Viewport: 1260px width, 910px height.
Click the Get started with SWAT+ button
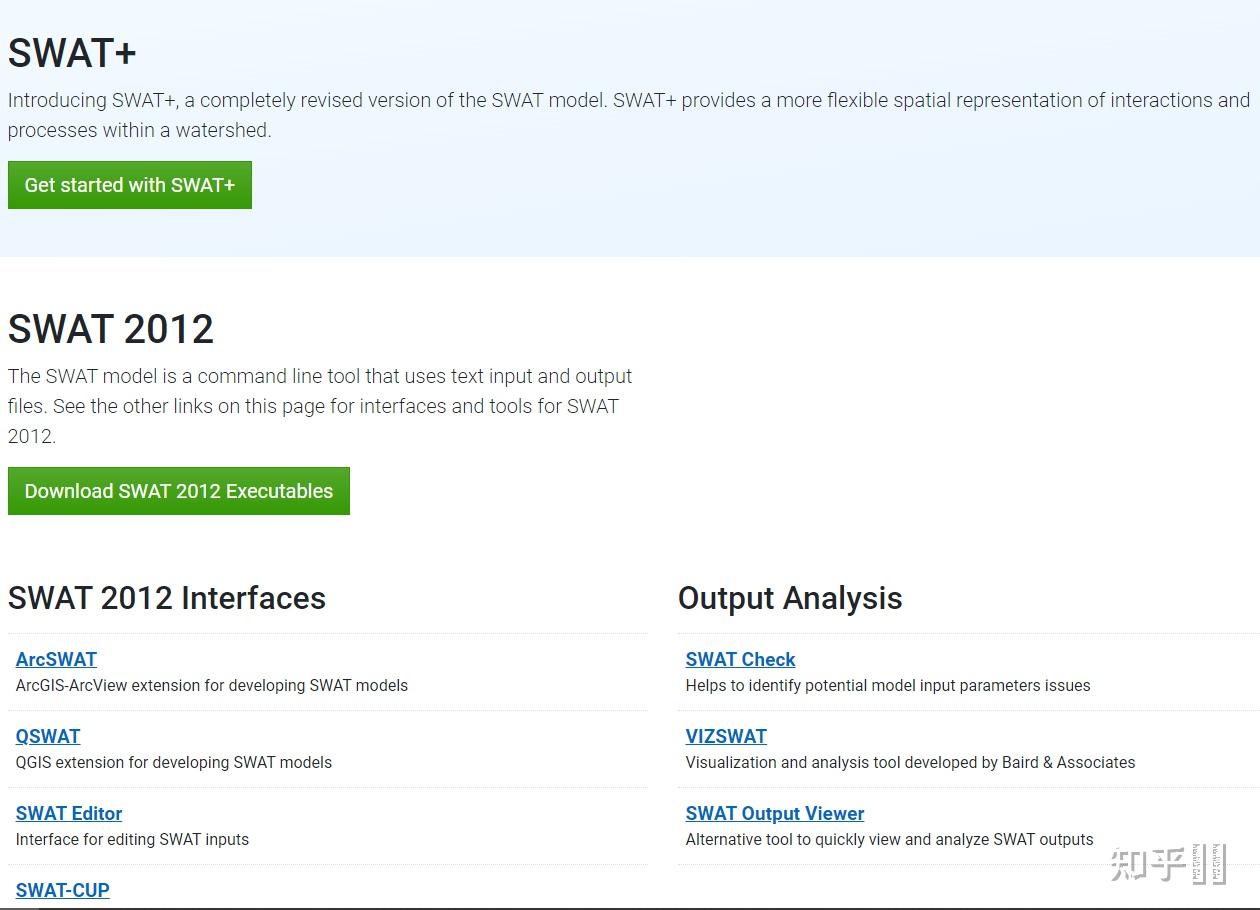tap(130, 185)
